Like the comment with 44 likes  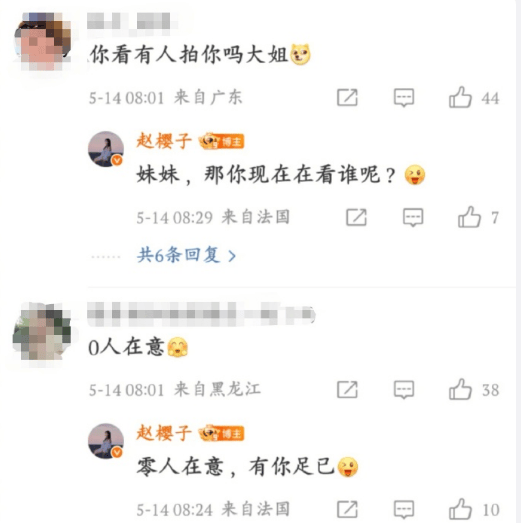point(460,97)
